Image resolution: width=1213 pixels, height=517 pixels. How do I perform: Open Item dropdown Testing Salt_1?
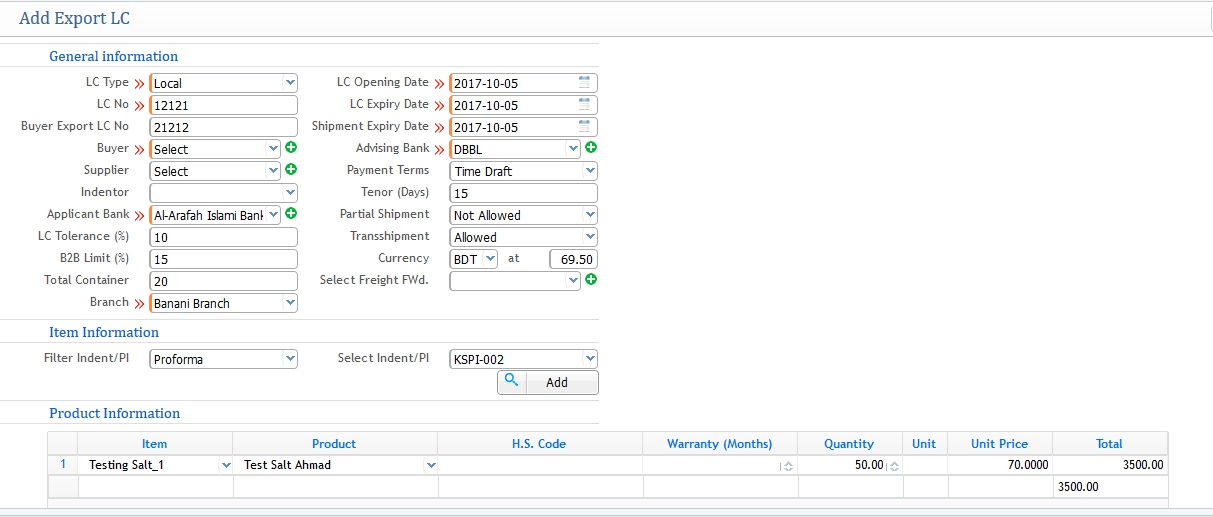pyautogui.click(x=225, y=465)
